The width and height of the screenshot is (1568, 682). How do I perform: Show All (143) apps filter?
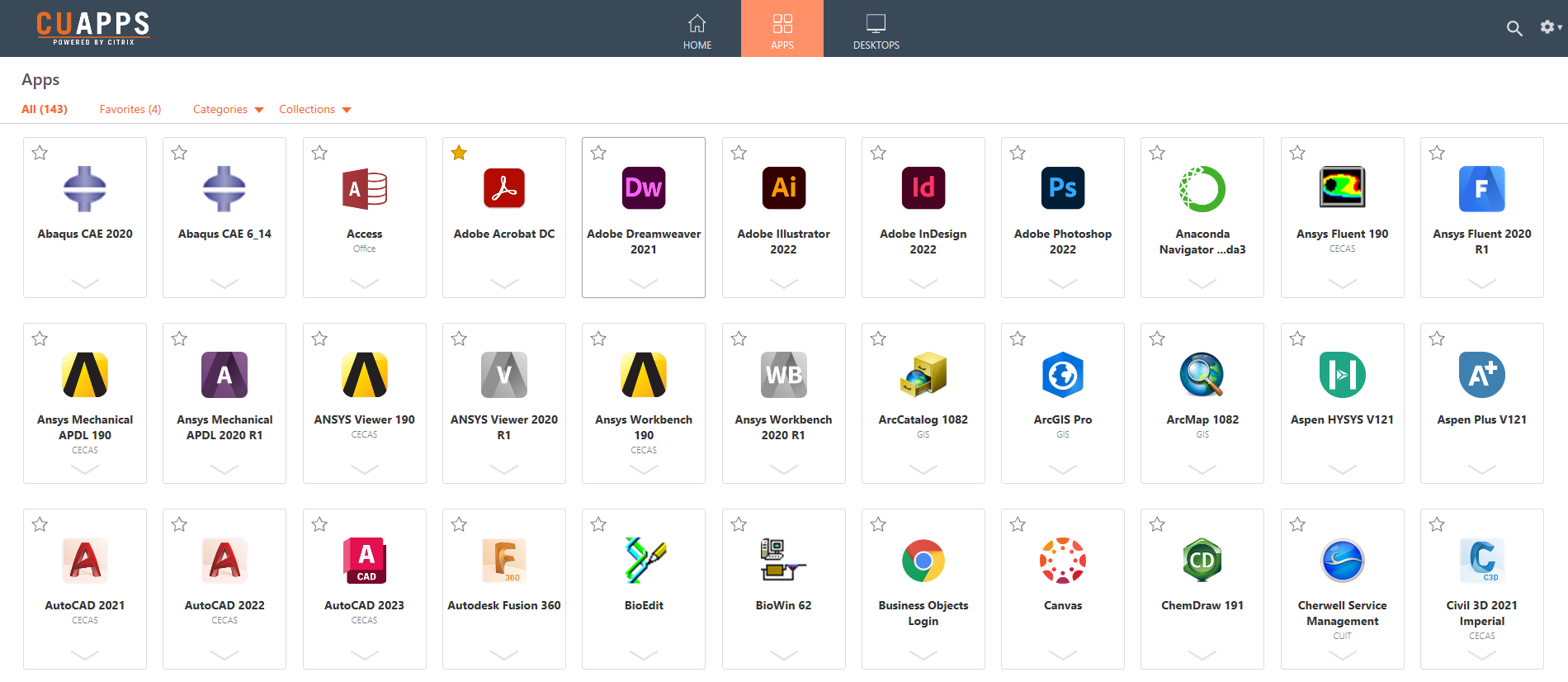(x=45, y=109)
